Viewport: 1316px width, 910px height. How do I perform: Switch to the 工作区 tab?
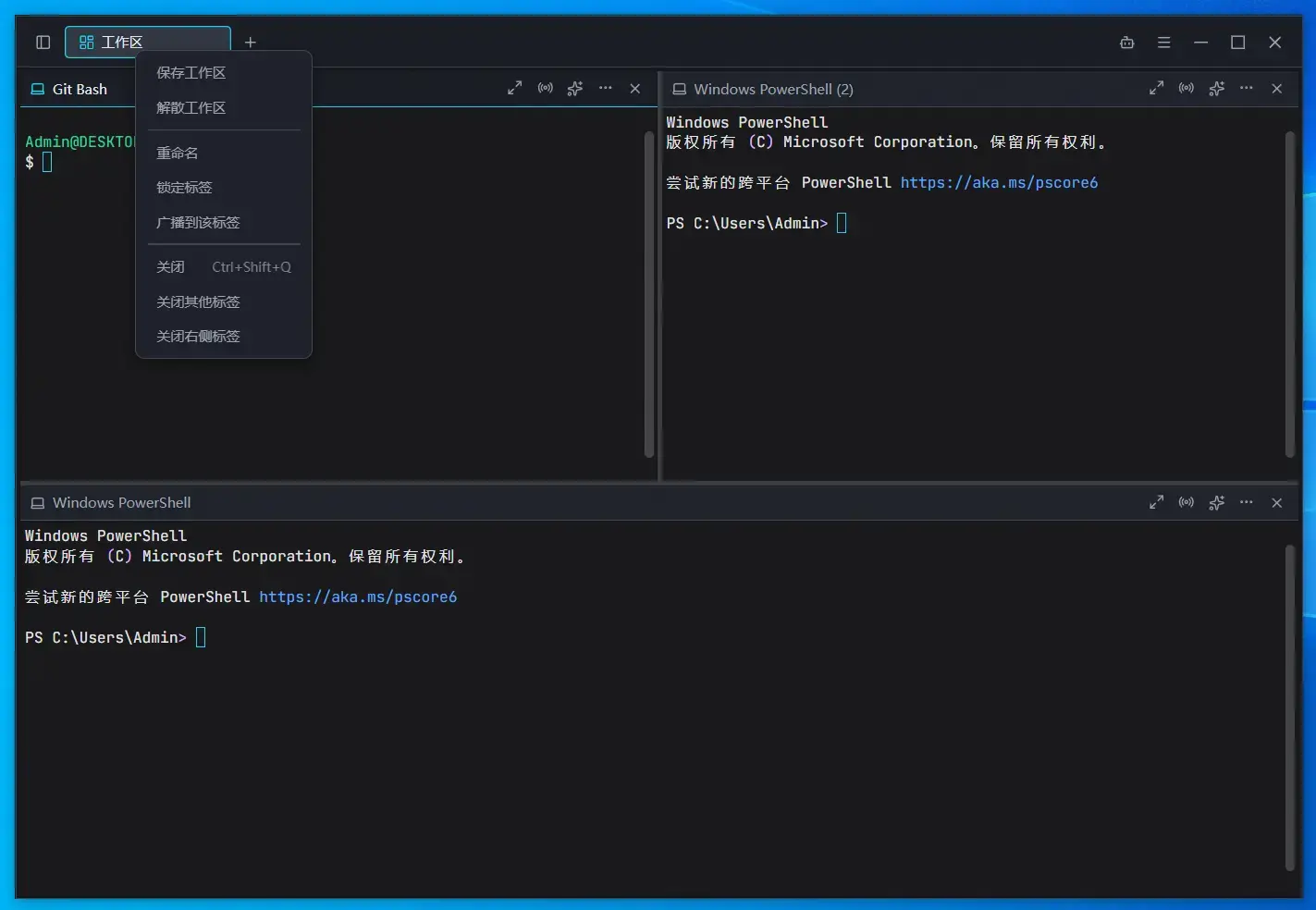pyautogui.click(x=147, y=43)
